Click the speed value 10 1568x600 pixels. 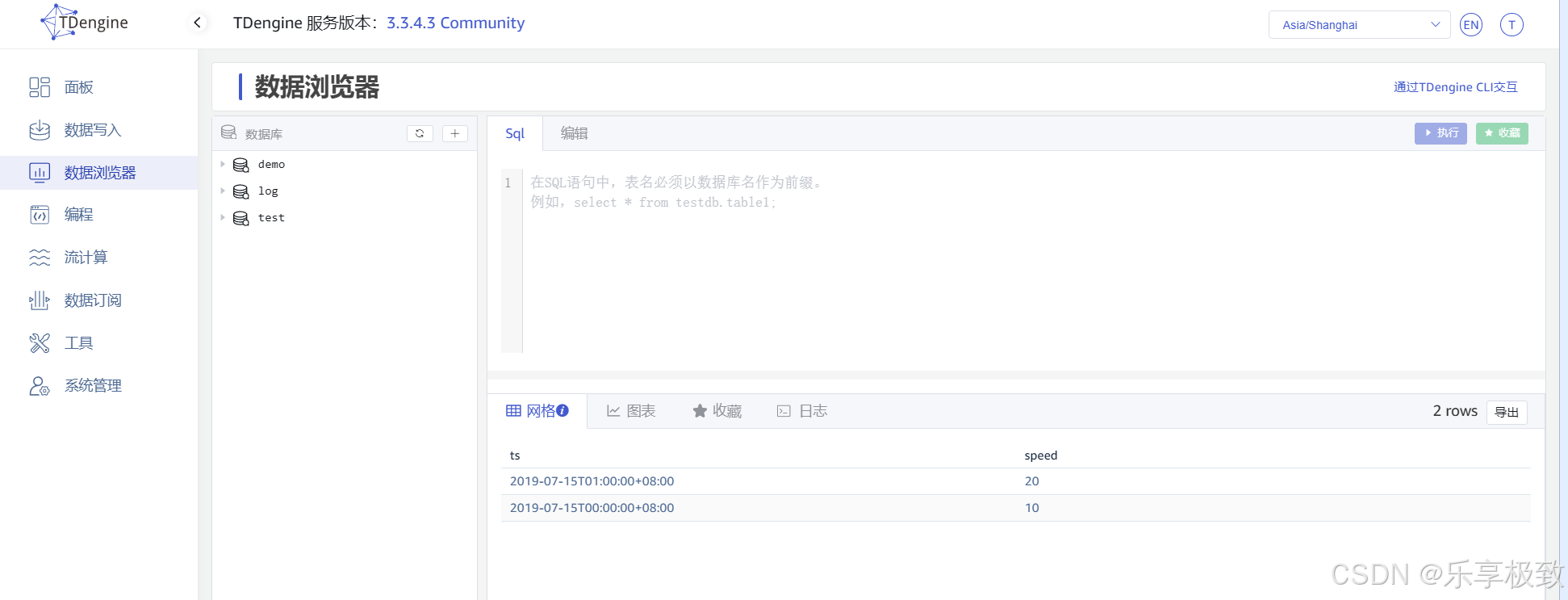[x=1031, y=508]
